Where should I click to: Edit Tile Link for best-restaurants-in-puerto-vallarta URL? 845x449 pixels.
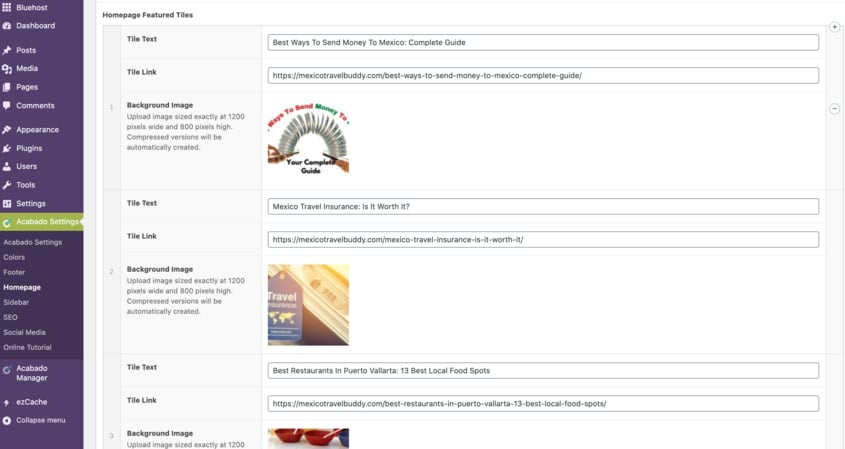click(x=543, y=404)
